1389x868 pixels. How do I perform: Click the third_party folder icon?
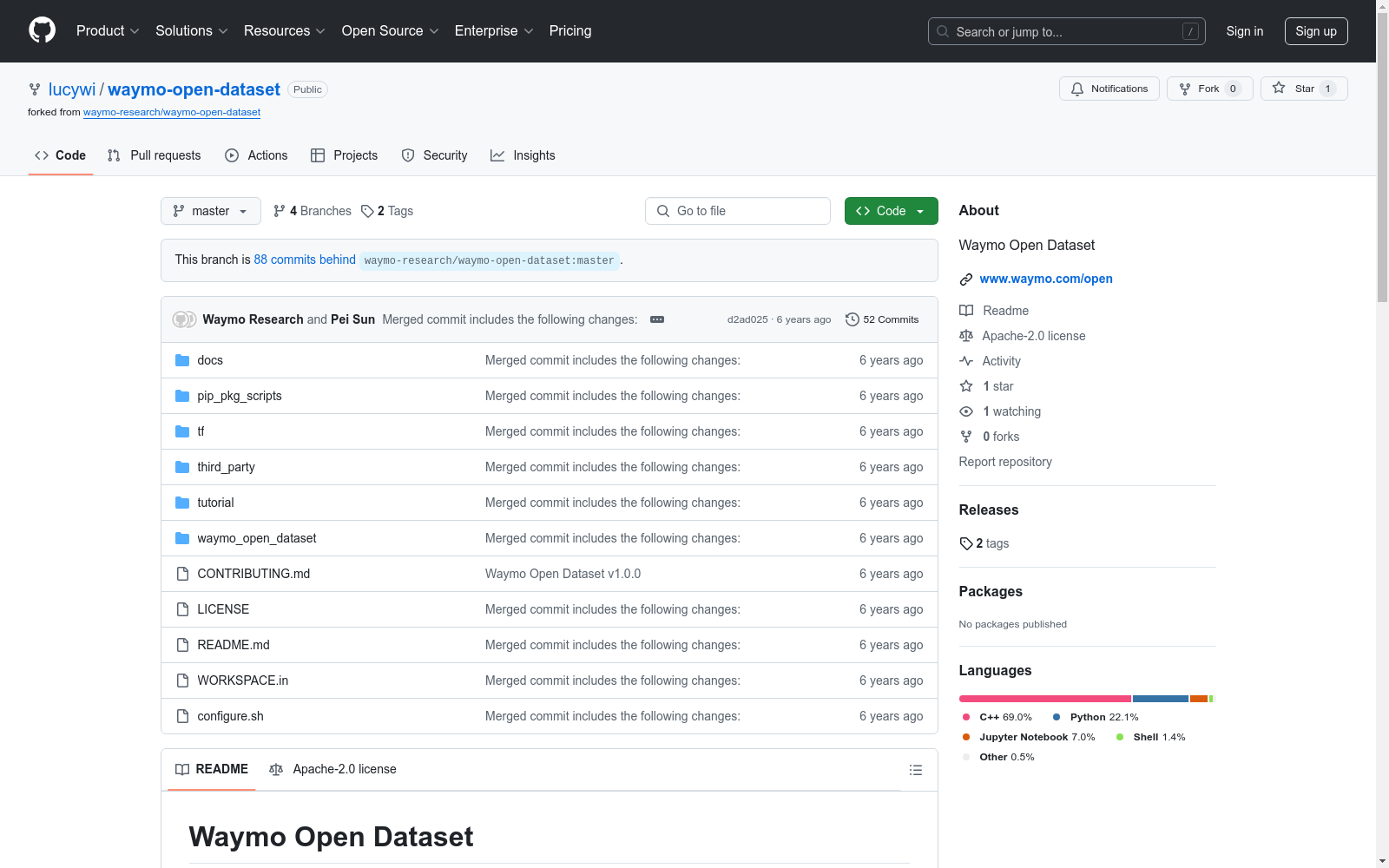pos(182,467)
